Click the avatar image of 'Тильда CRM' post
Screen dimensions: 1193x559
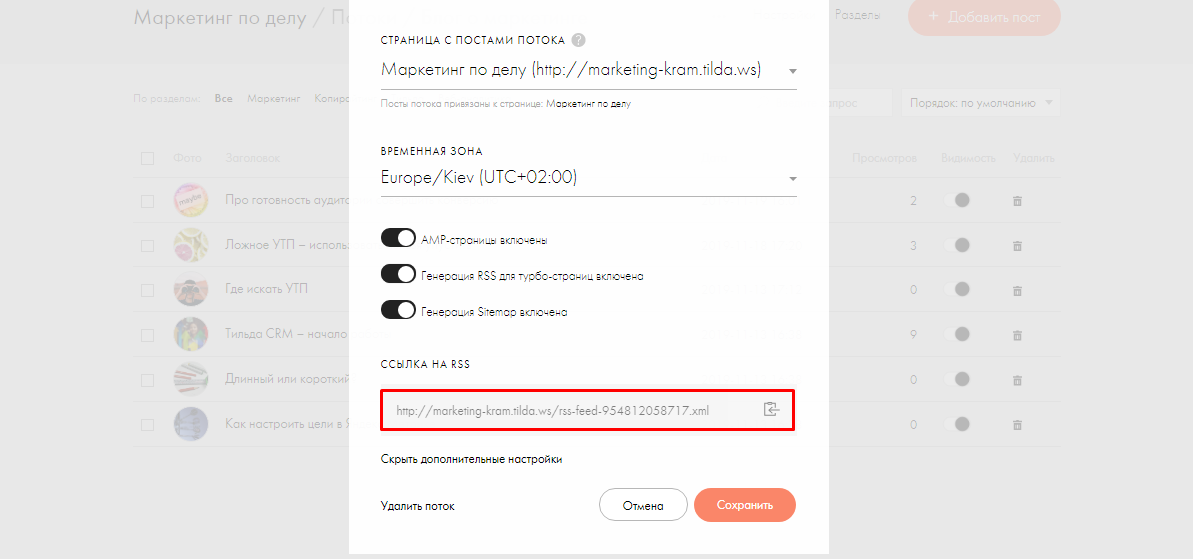pos(190,335)
